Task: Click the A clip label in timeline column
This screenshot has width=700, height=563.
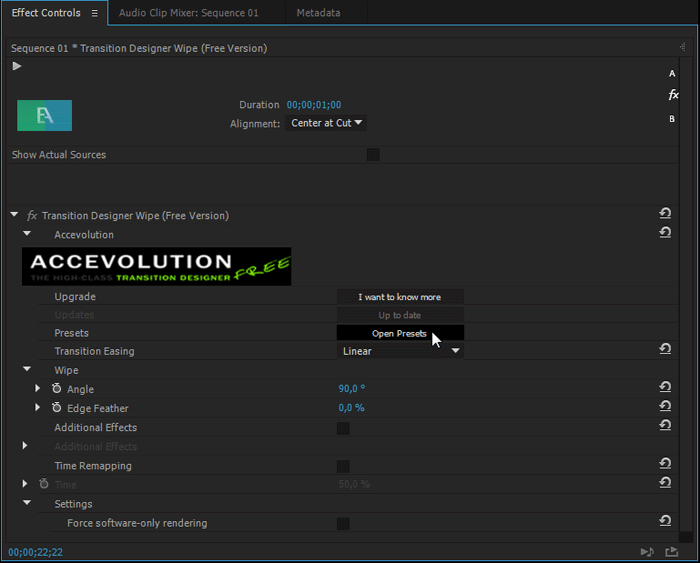Action: click(672, 74)
